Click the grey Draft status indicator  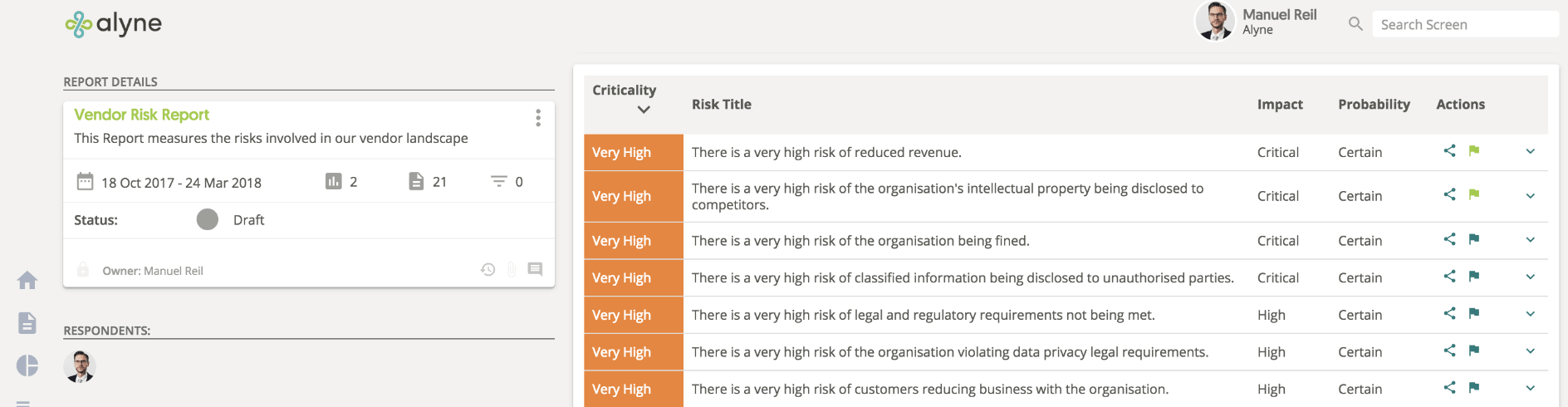coord(208,219)
